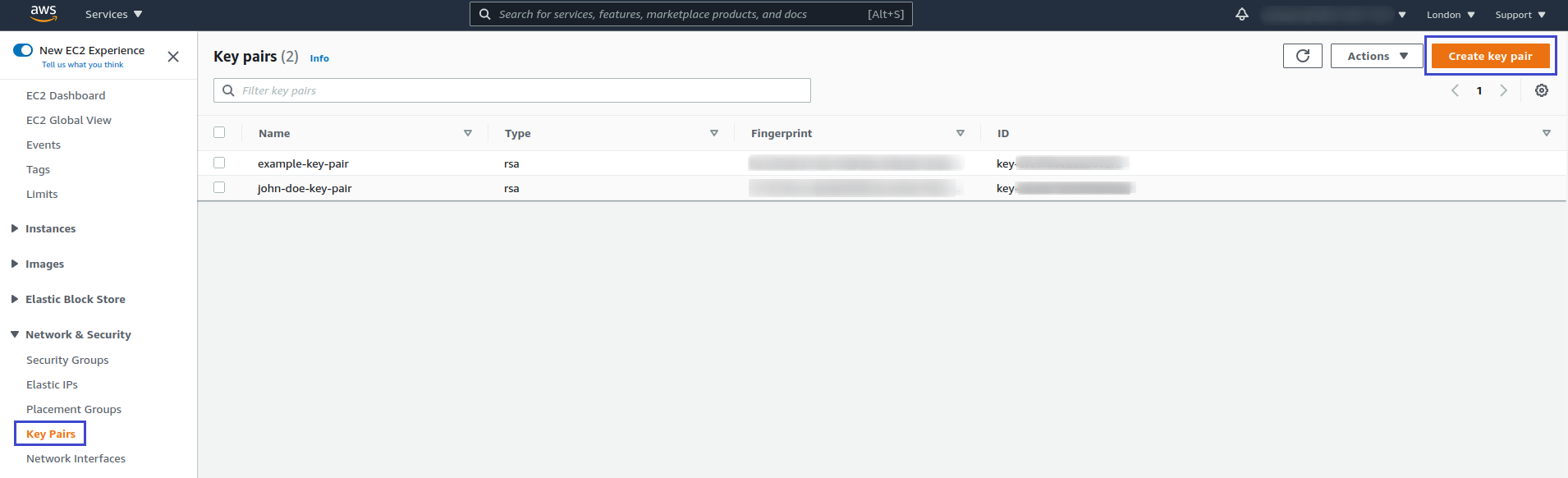This screenshot has width=1568, height=478.
Task: Click the search magnifier in top bar
Action: [485, 14]
